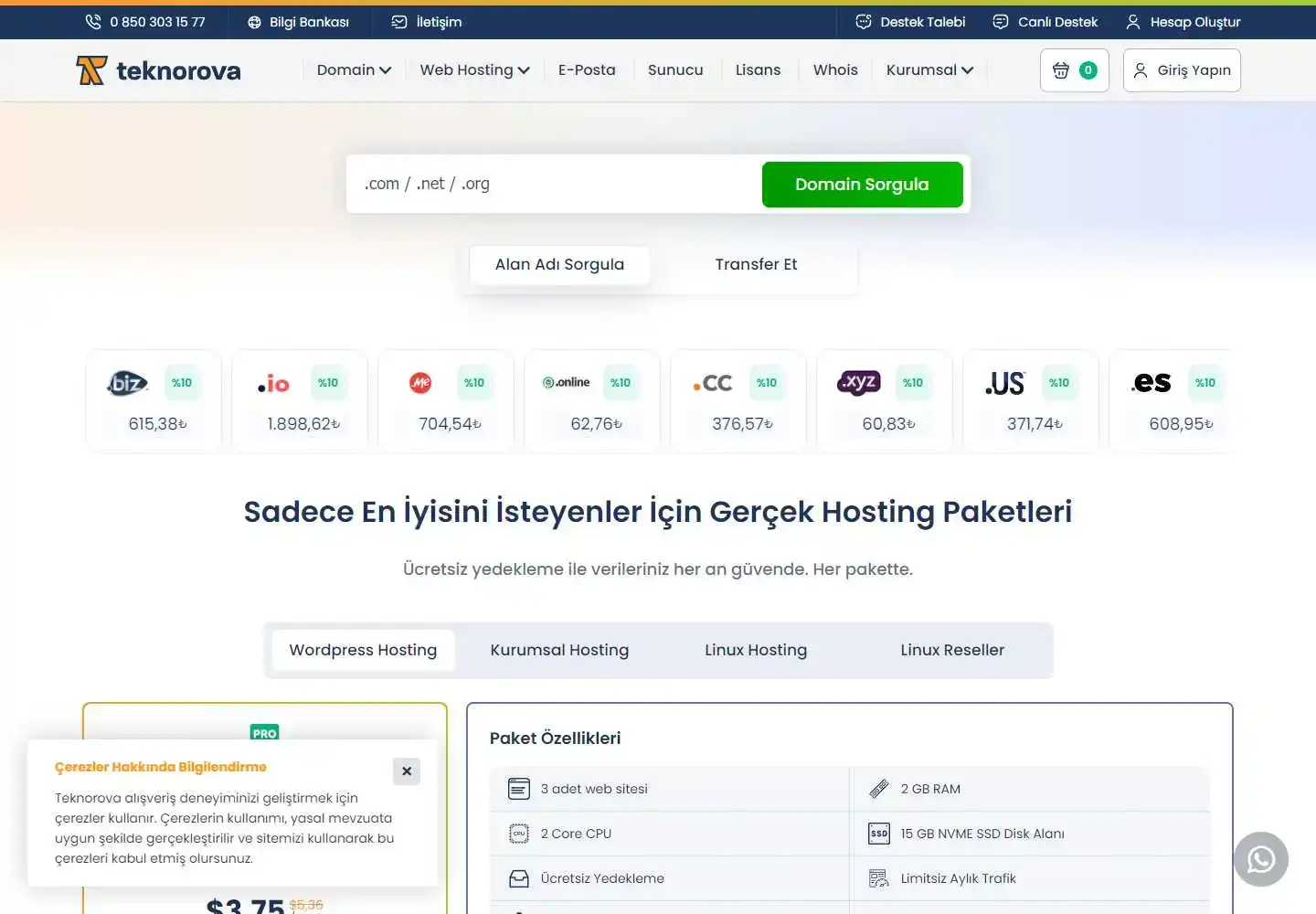Select the .es domain card
The height and width of the screenshot is (914, 1316).
[x=1171, y=401]
